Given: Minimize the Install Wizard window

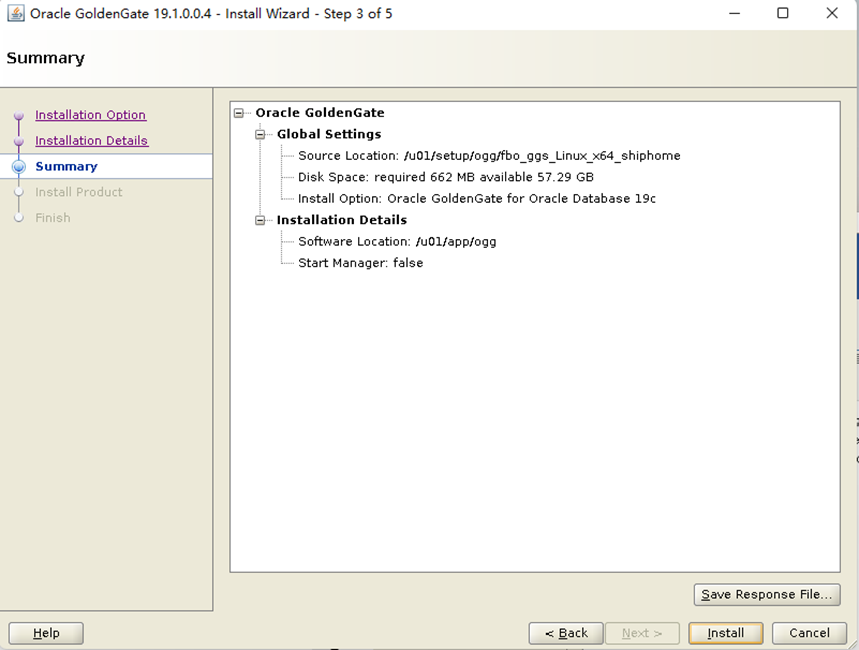Looking at the screenshot, I should [x=735, y=13].
